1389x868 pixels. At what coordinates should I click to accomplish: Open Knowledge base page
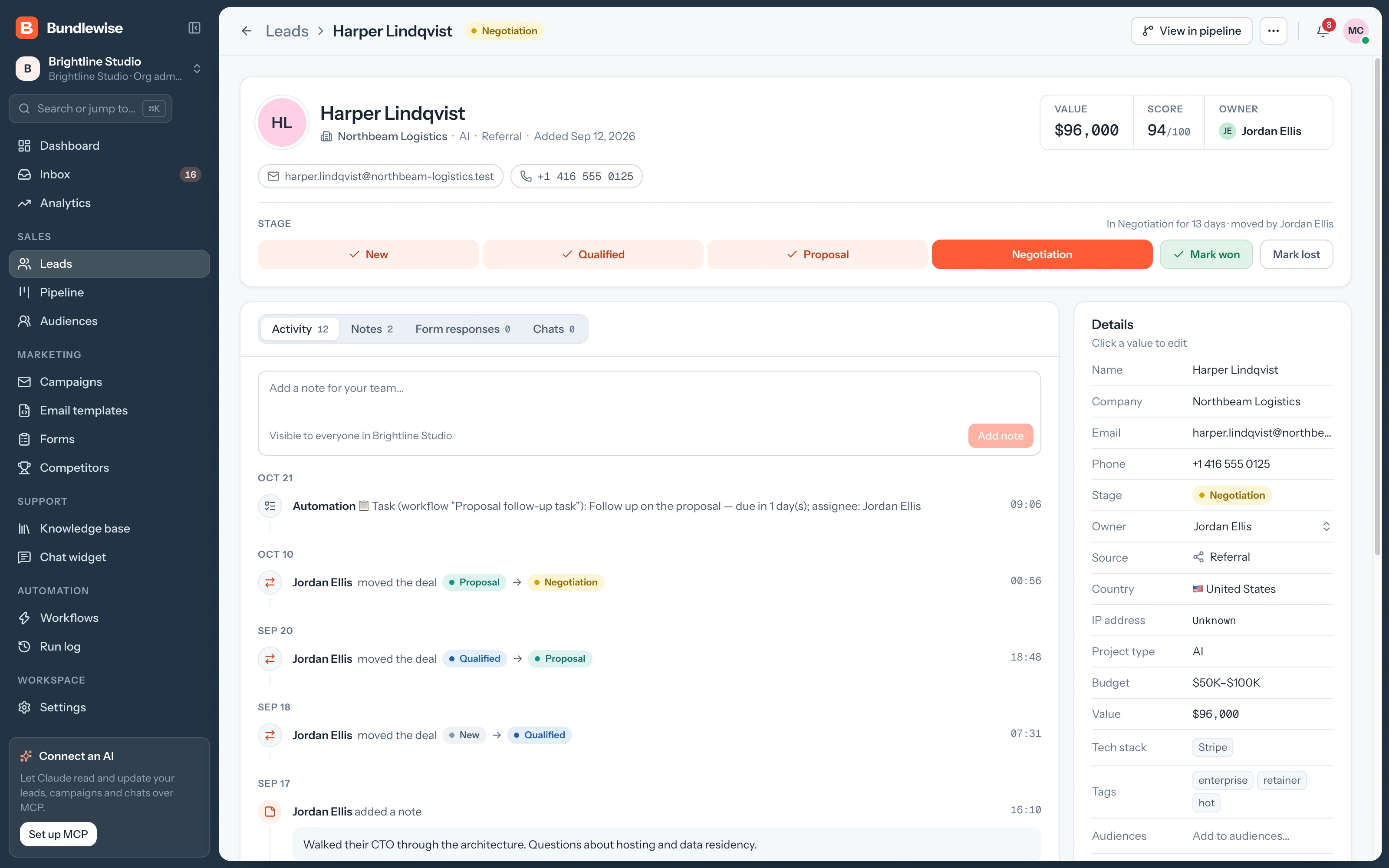(x=109, y=528)
